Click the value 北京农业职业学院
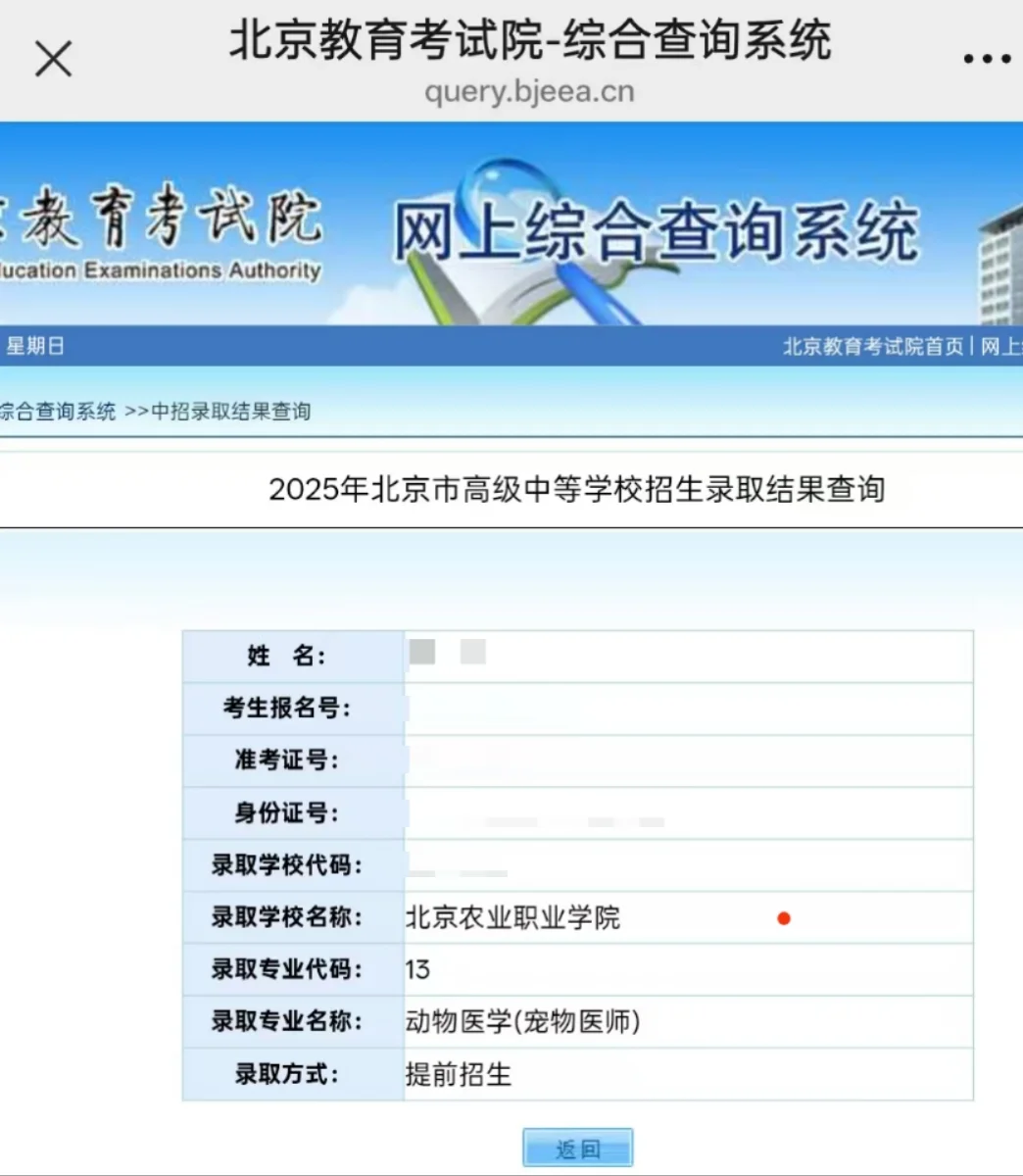1023x1176 pixels. click(512, 918)
